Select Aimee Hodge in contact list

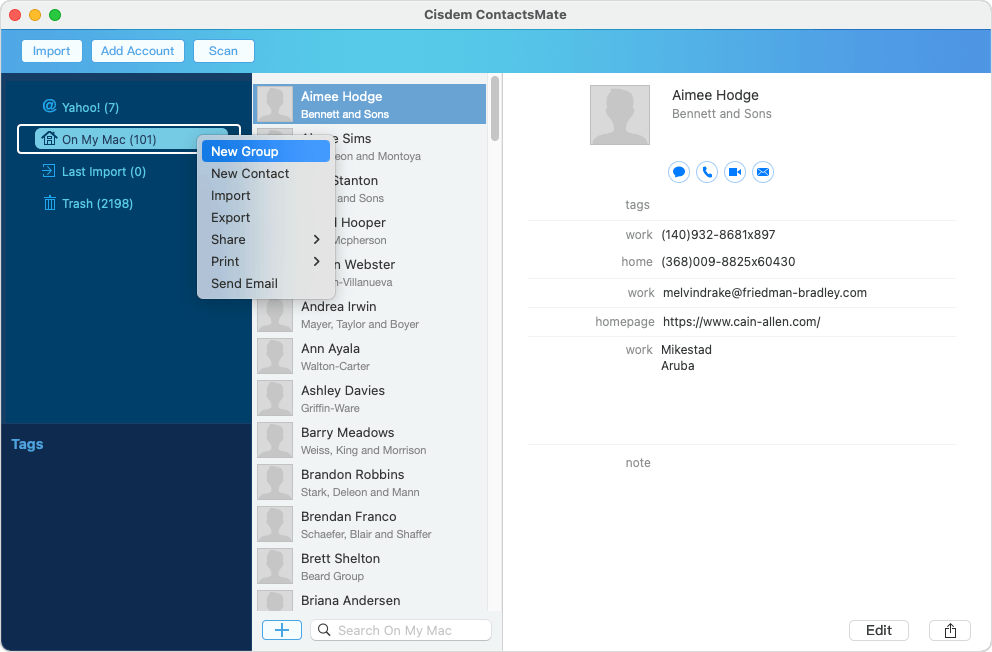point(370,104)
